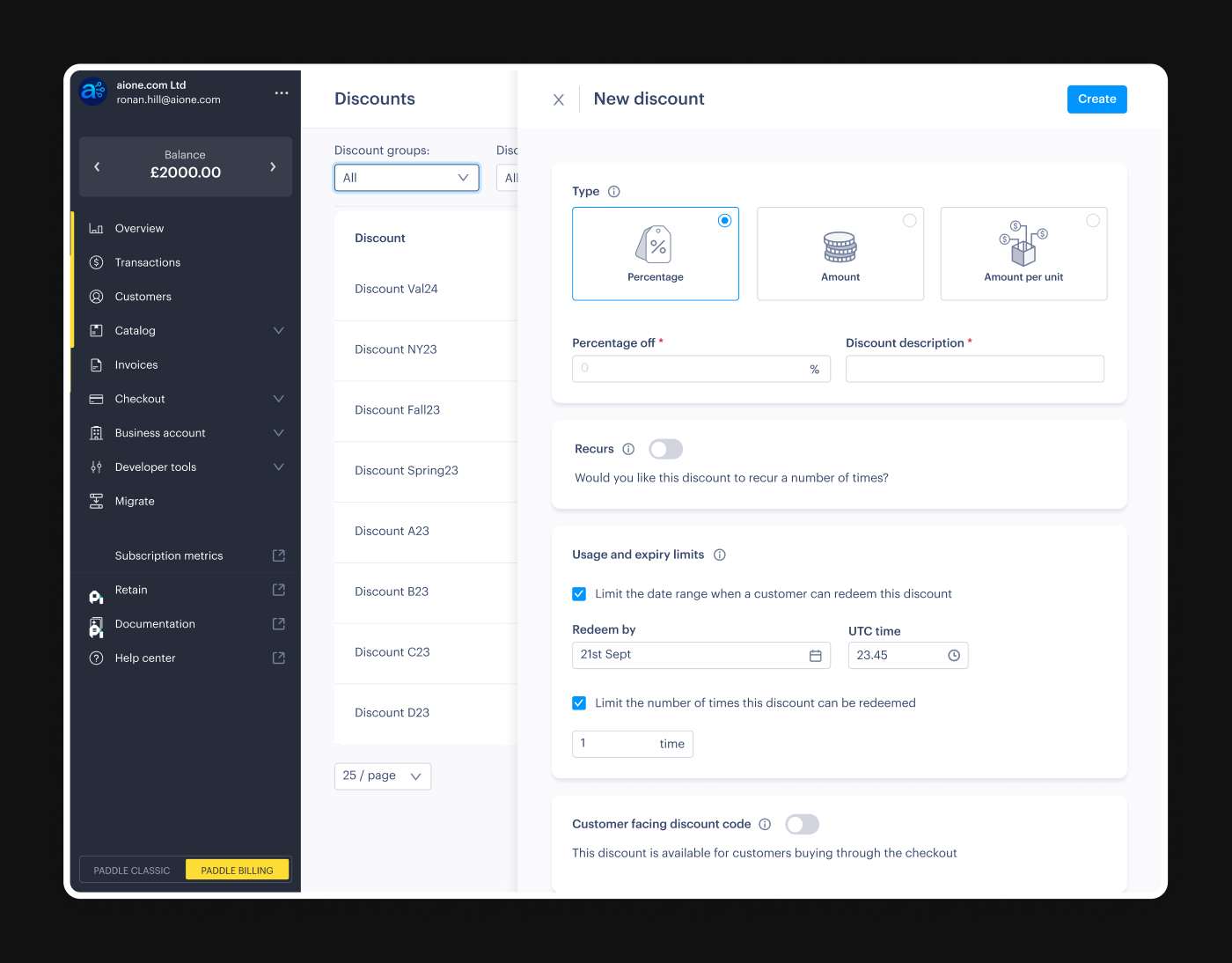1232x963 pixels.
Task: Uncheck the limit date range checkbox
Action: (579, 594)
